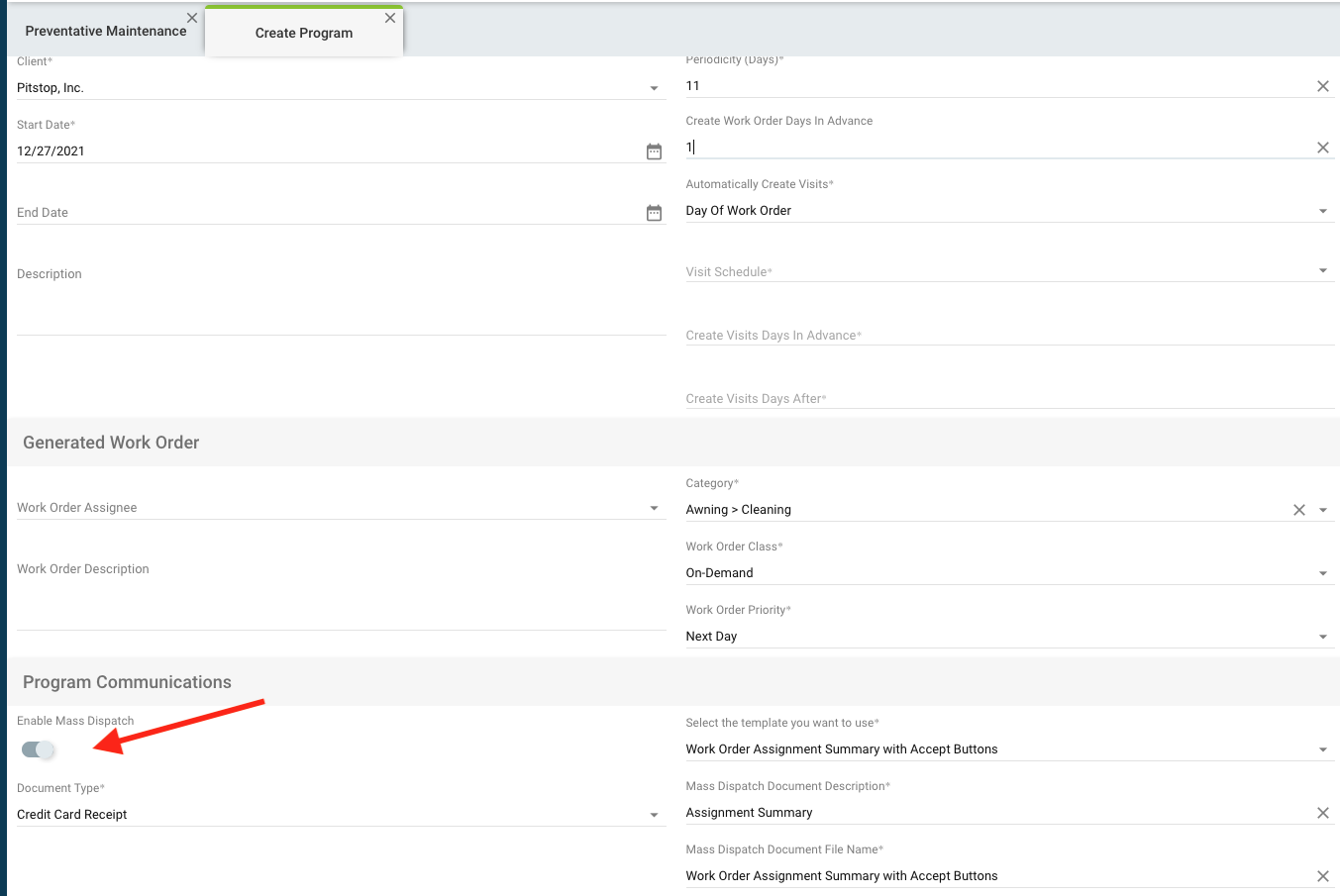Open the End Date calendar picker
The width and height of the screenshot is (1340, 896).
point(654,213)
